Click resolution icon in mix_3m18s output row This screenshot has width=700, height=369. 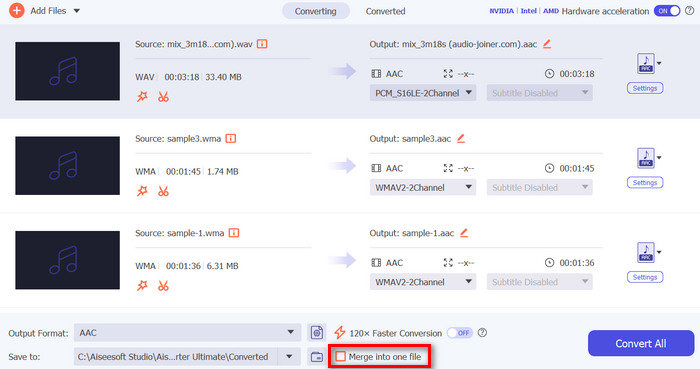coord(448,74)
